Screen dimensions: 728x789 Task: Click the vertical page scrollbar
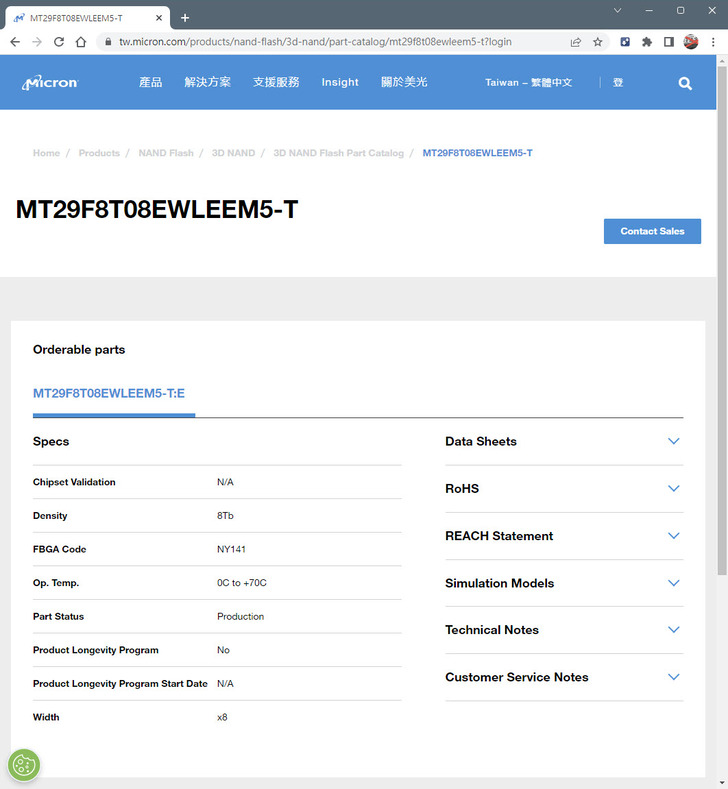[x=722, y=321]
